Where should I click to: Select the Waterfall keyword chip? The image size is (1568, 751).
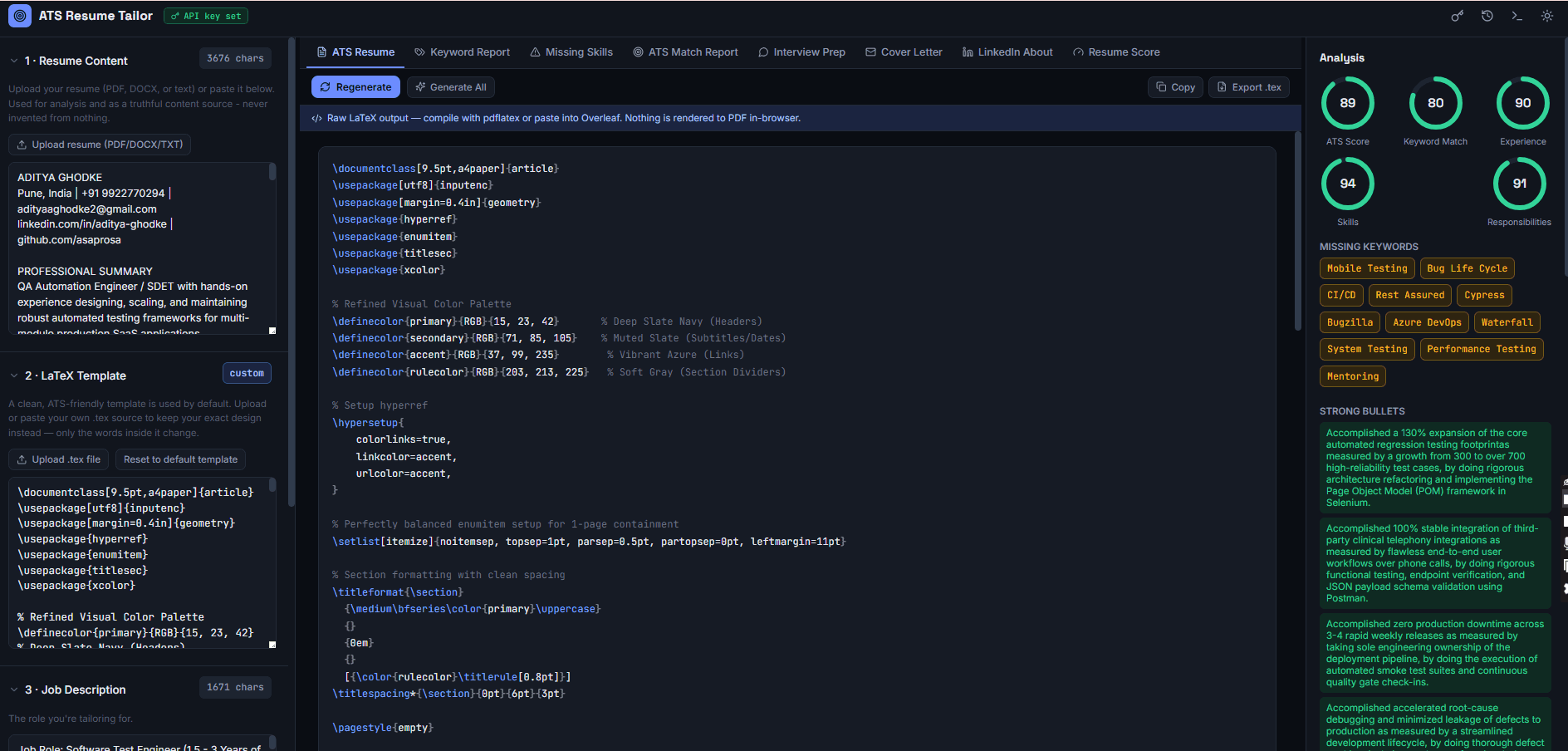[x=1507, y=322]
